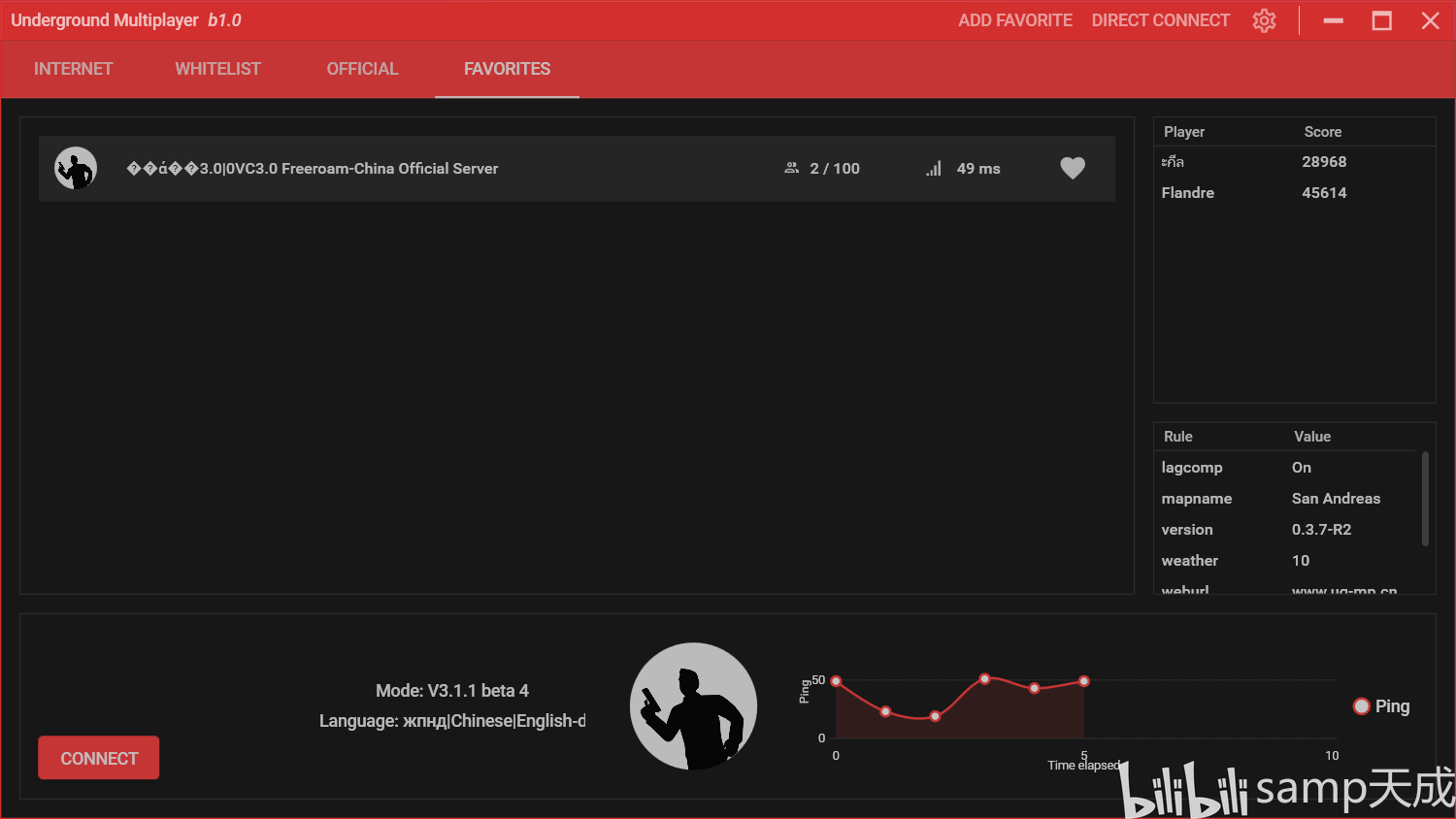Click the 49 ms ping value
Image resolution: width=1456 pixels, height=819 pixels.
(978, 169)
